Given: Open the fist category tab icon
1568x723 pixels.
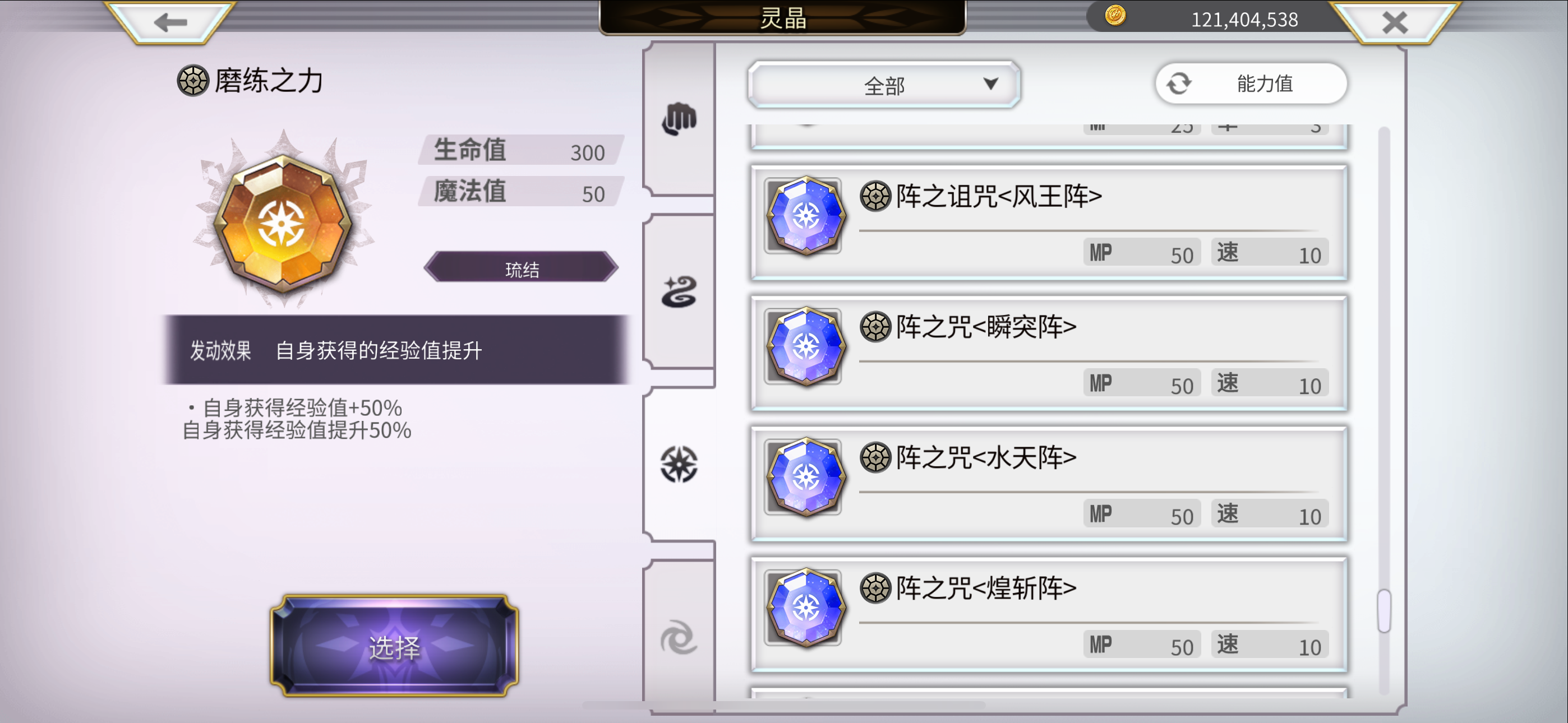Looking at the screenshot, I should coord(679,119).
